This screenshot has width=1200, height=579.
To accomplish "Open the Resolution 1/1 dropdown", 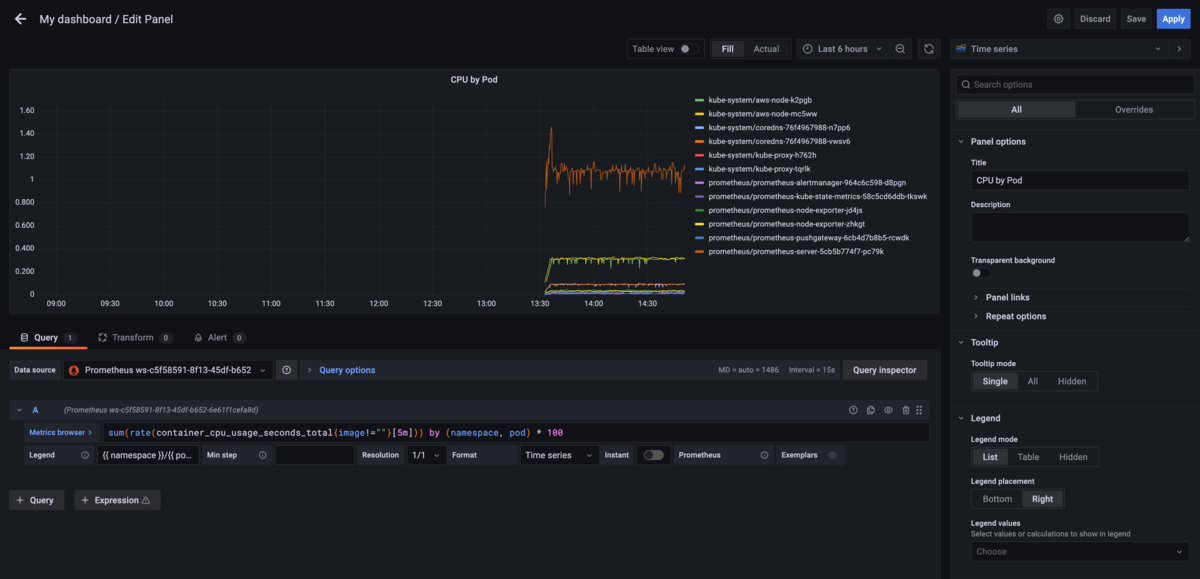I will 427,455.
